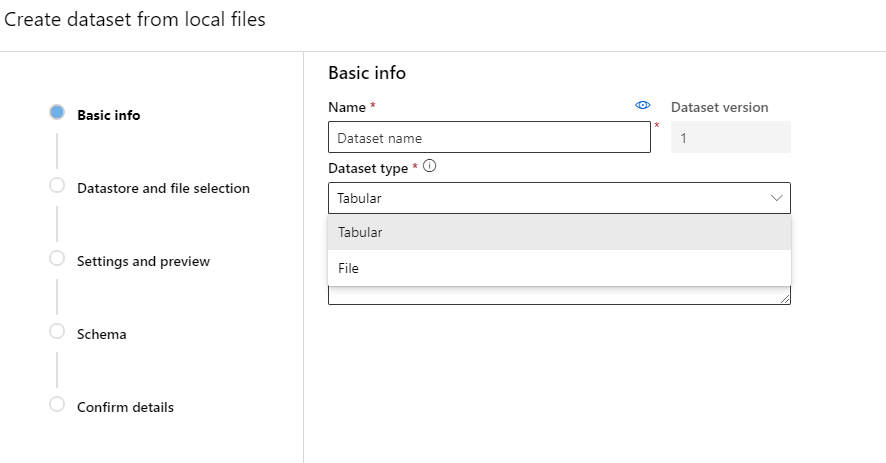
Task: Click the Name field label
Action: click(347, 107)
